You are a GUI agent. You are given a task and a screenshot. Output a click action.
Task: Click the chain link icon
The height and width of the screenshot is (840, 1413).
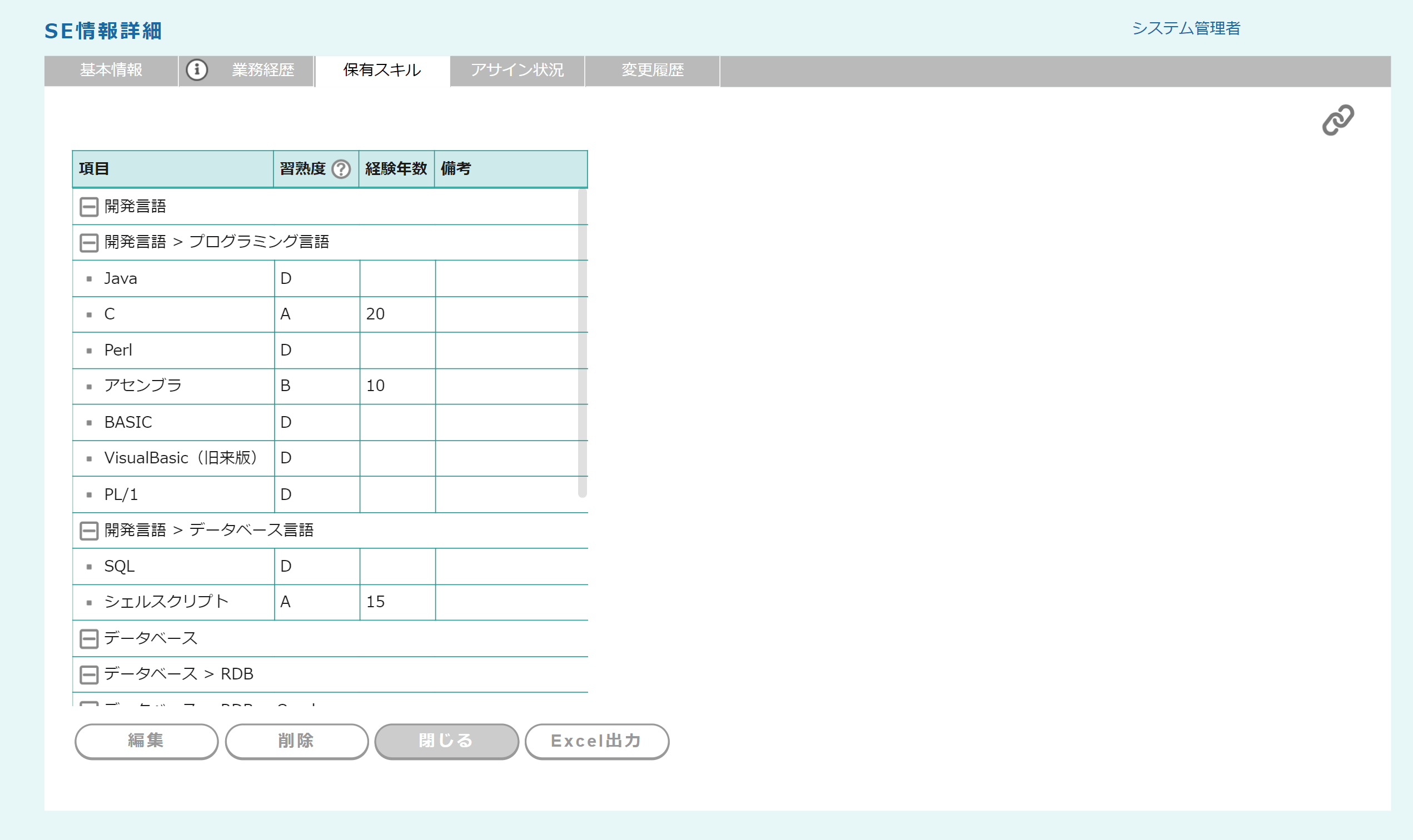(x=1337, y=120)
